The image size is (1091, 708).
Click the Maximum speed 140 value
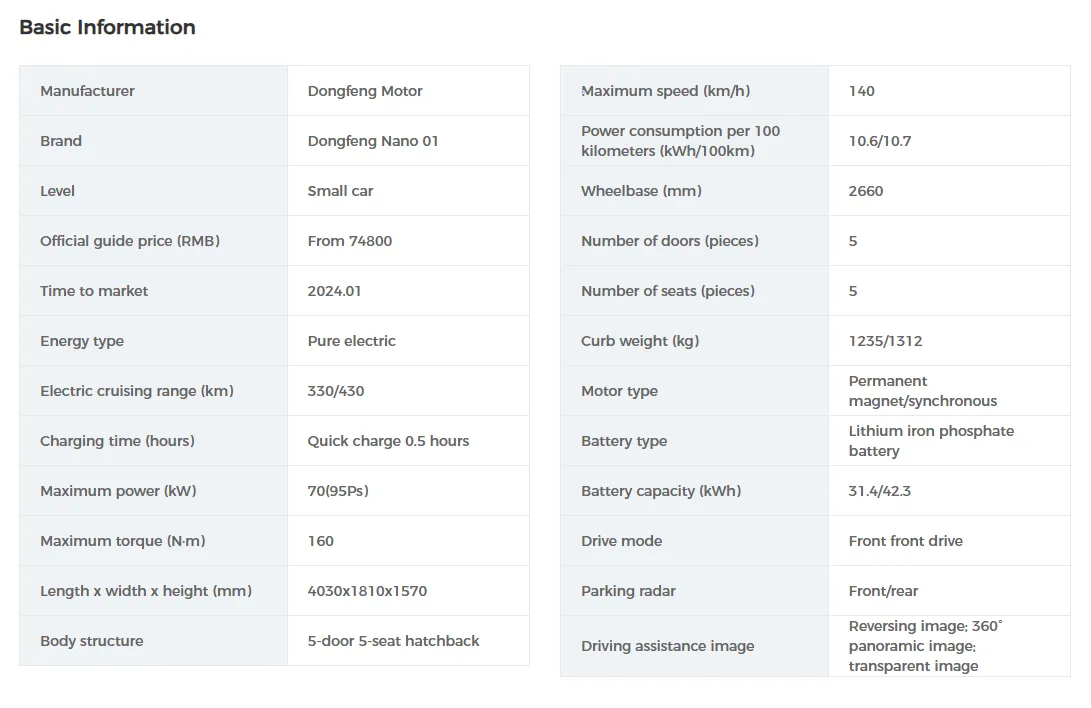point(861,91)
